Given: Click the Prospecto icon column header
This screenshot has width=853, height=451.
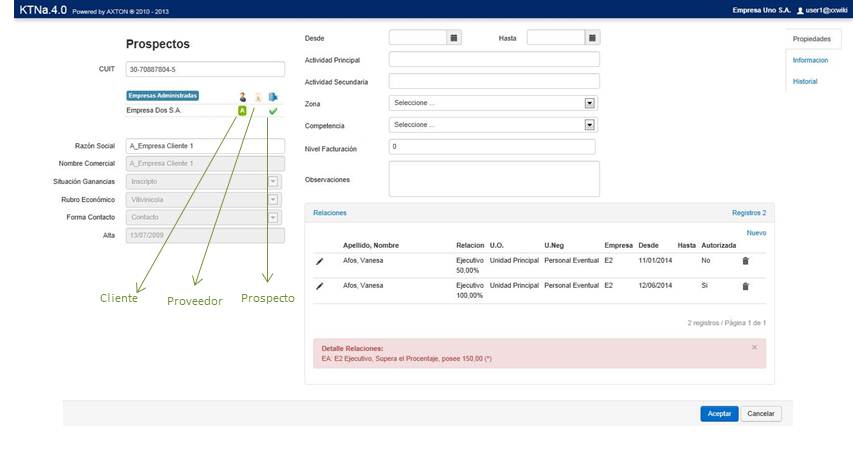Looking at the screenshot, I should [x=273, y=97].
